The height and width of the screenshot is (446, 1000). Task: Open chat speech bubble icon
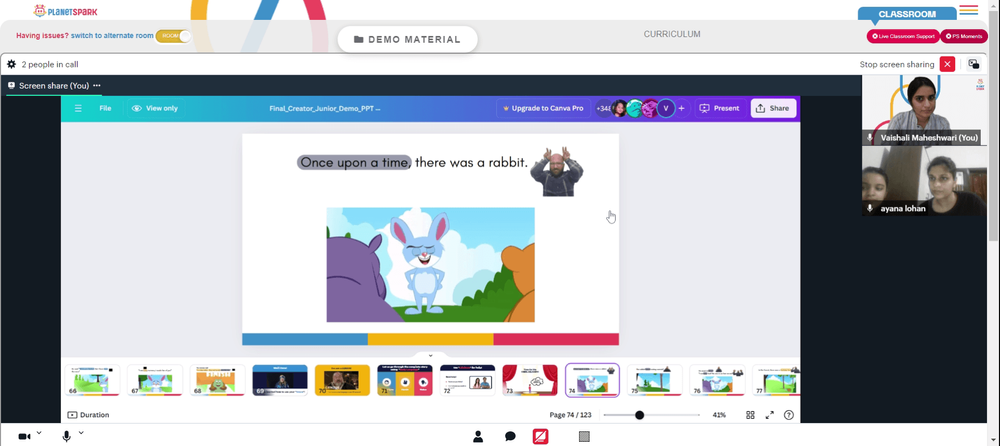(510, 436)
